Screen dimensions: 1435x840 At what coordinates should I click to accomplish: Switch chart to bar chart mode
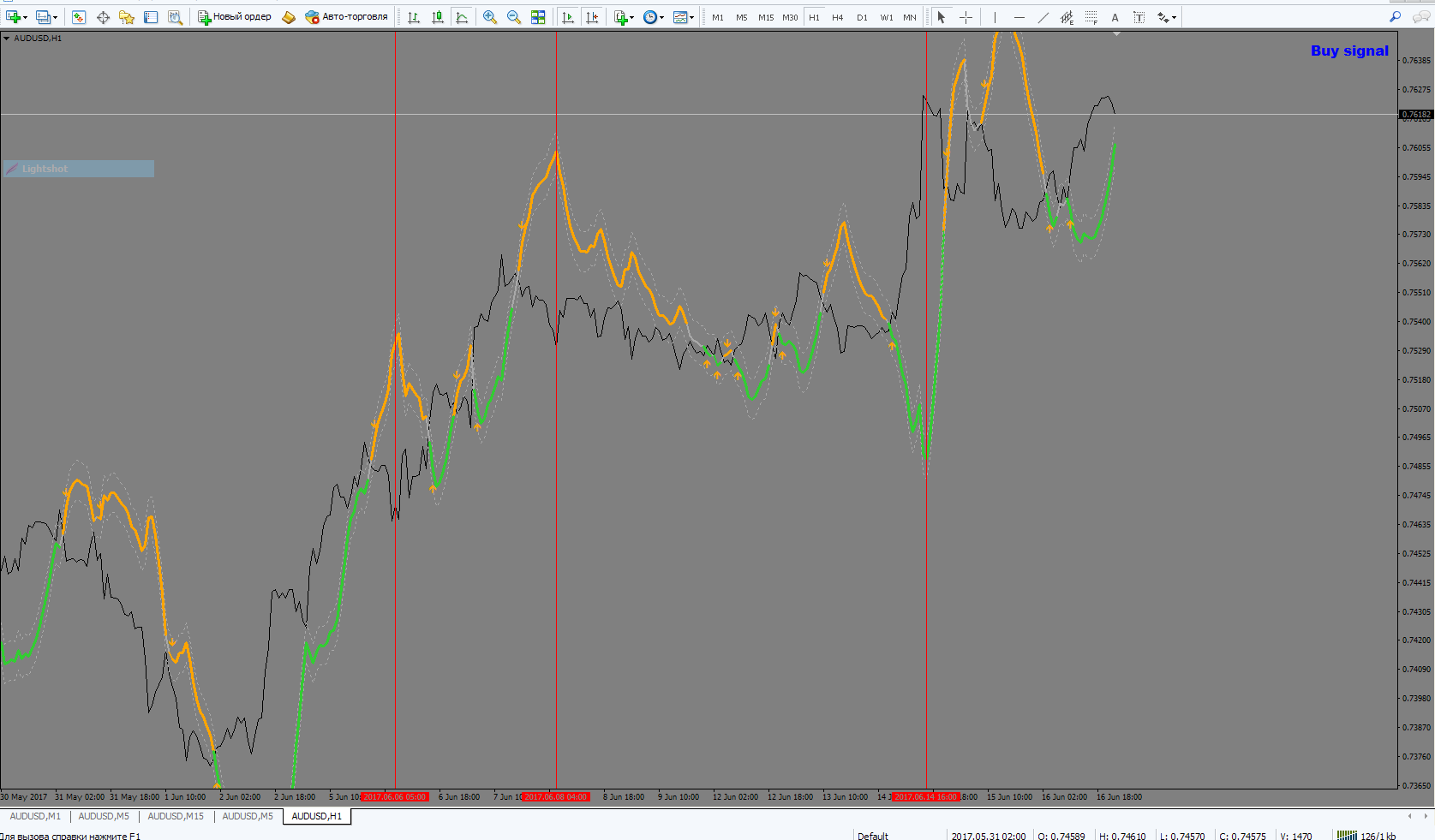(414, 17)
